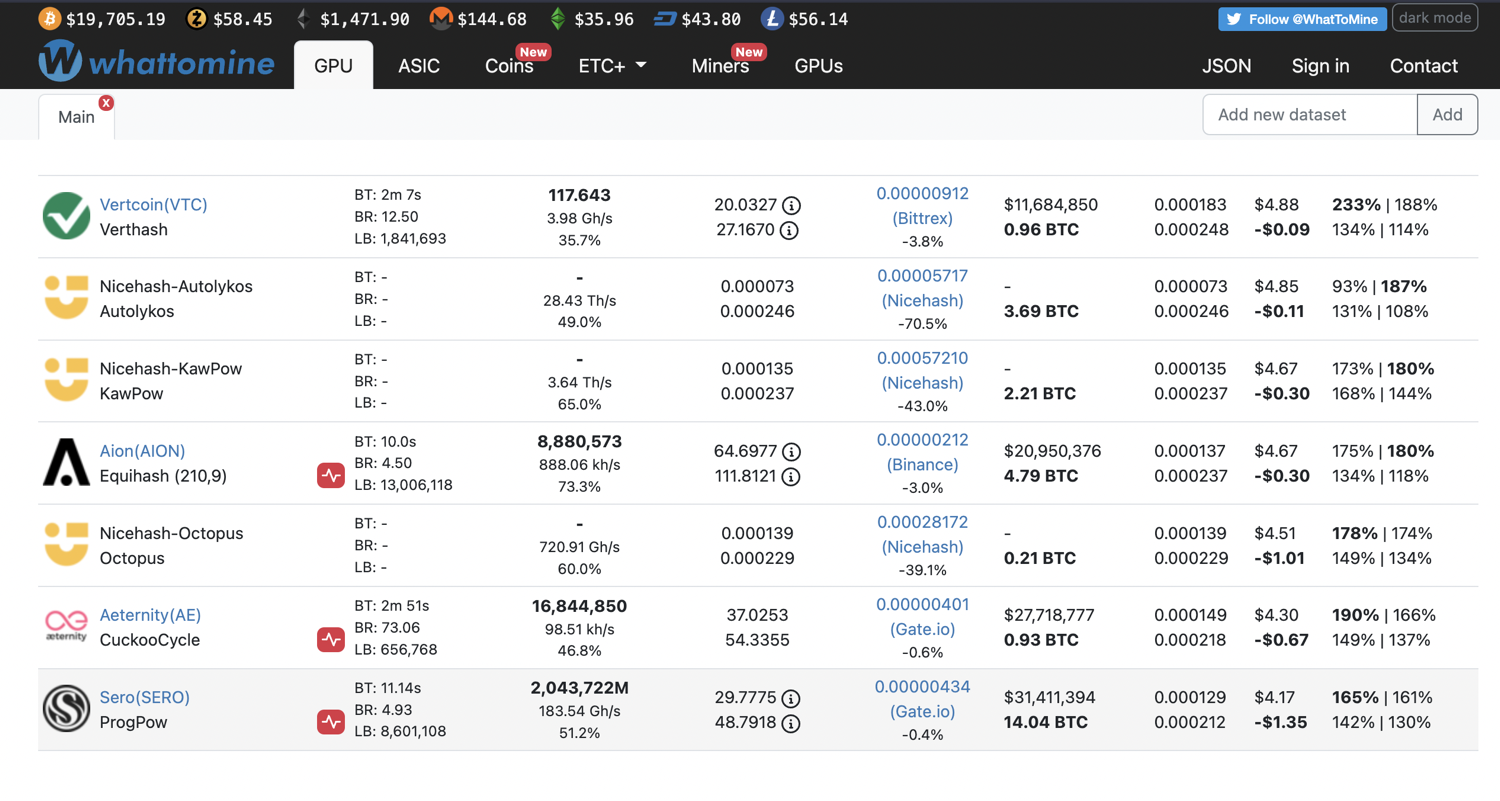Screen dimensions: 1500x801
Task: Click the info icon beside 20.0327
Action: click(791, 206)
